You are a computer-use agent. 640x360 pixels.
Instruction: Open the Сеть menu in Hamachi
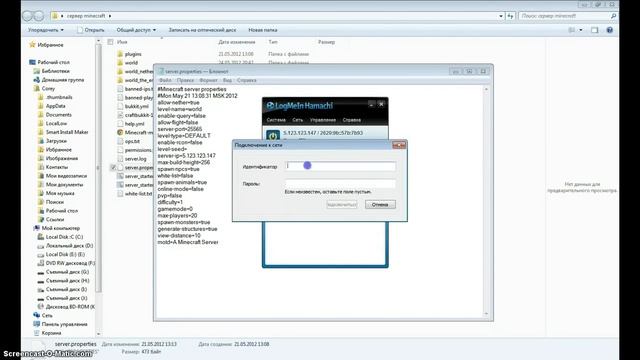click(x=298, y=120)
